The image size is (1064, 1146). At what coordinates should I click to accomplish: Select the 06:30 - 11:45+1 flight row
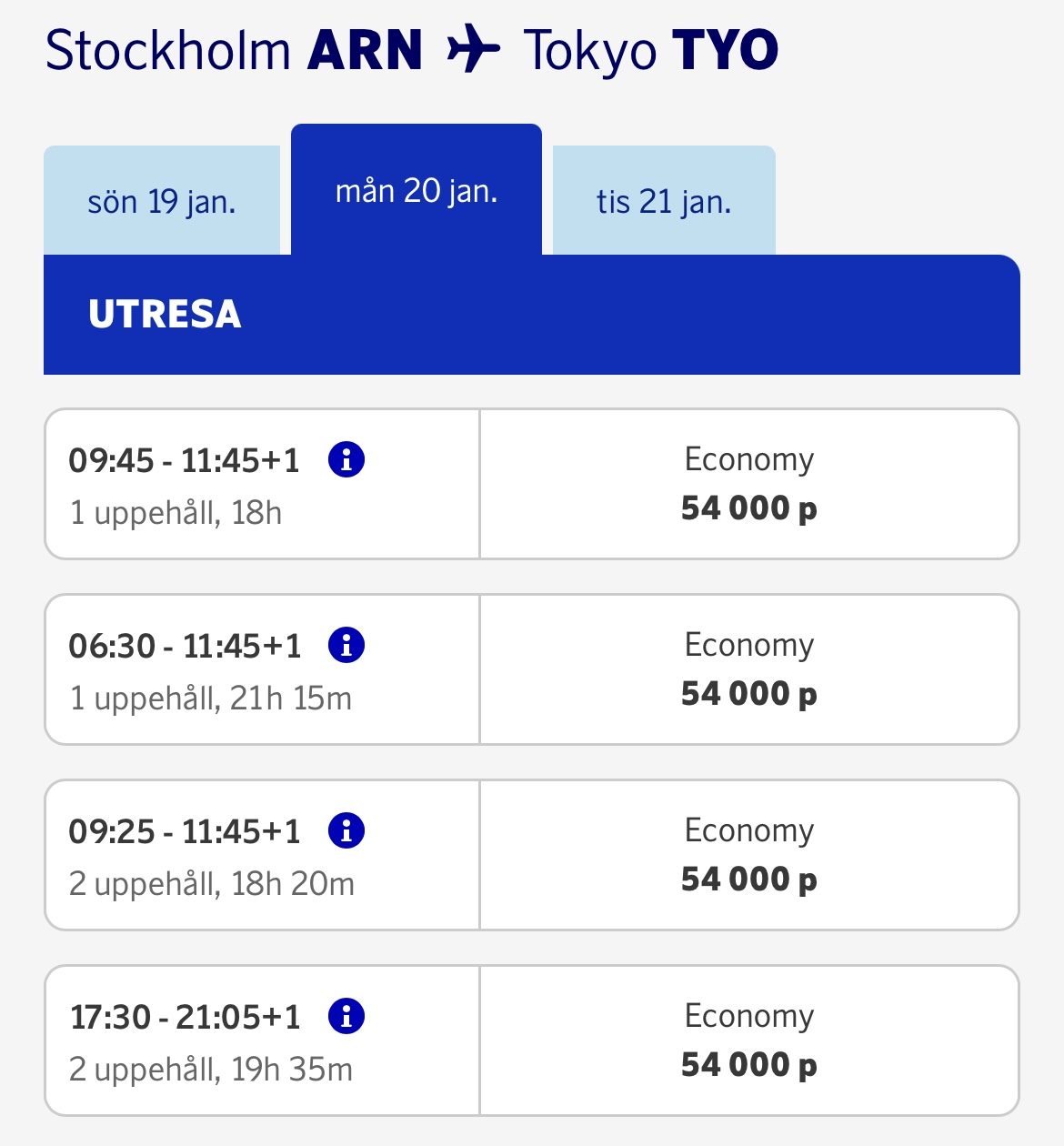(x=185, y=647)
